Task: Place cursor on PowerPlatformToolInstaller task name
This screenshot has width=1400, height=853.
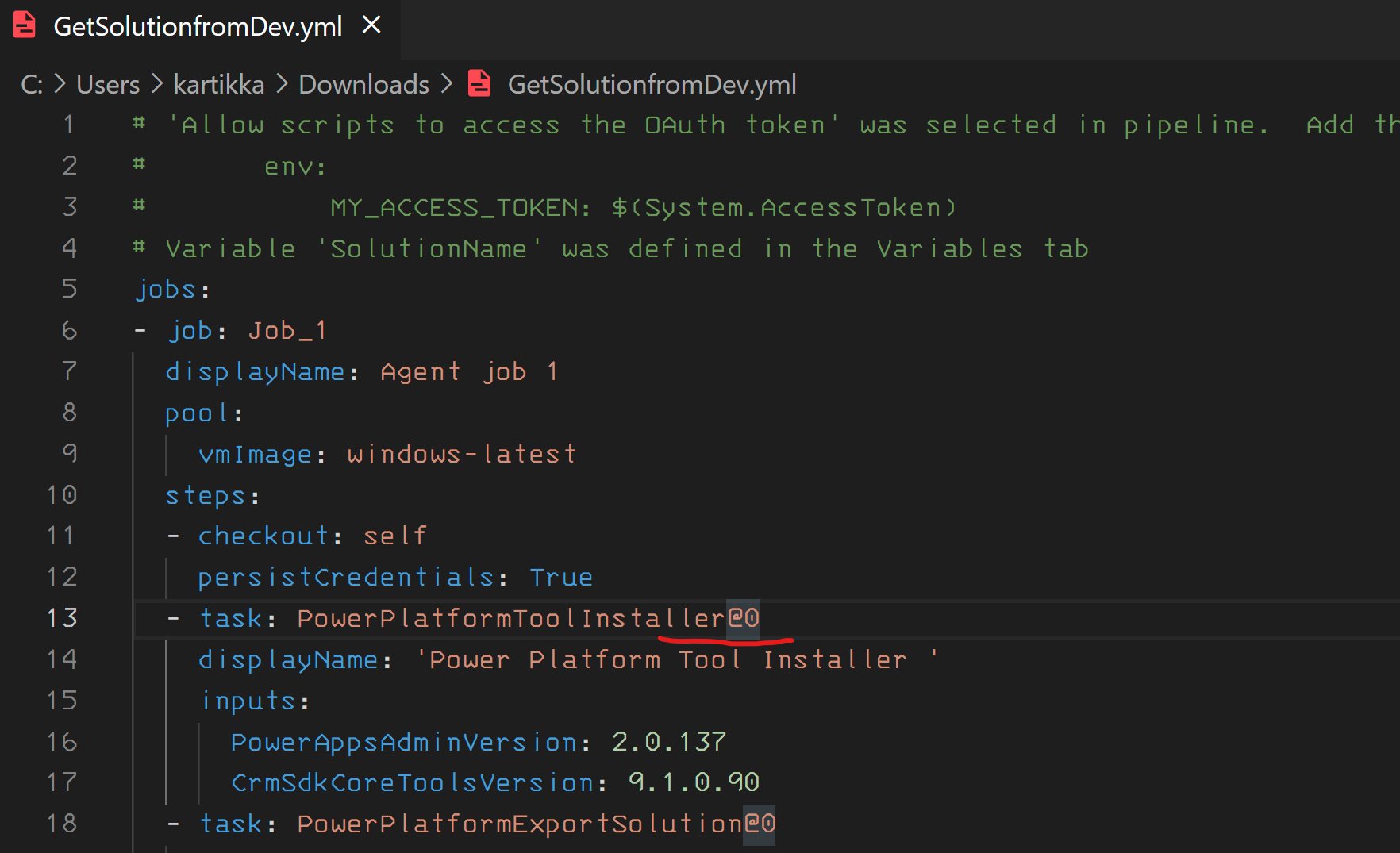Action: pyautogui.click(x=510, y=619)
